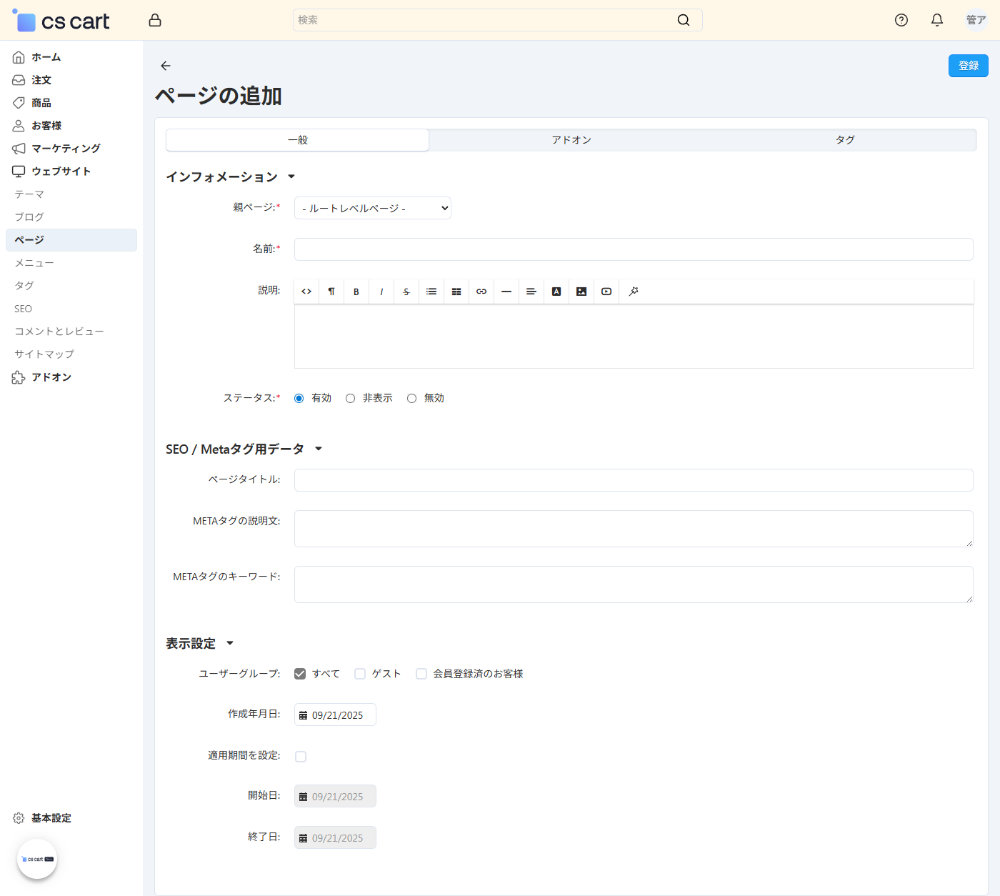The width and height of the screenshot is (1000, 896).
Task: Switch to the アドオン tab
Action: point(571,140)
